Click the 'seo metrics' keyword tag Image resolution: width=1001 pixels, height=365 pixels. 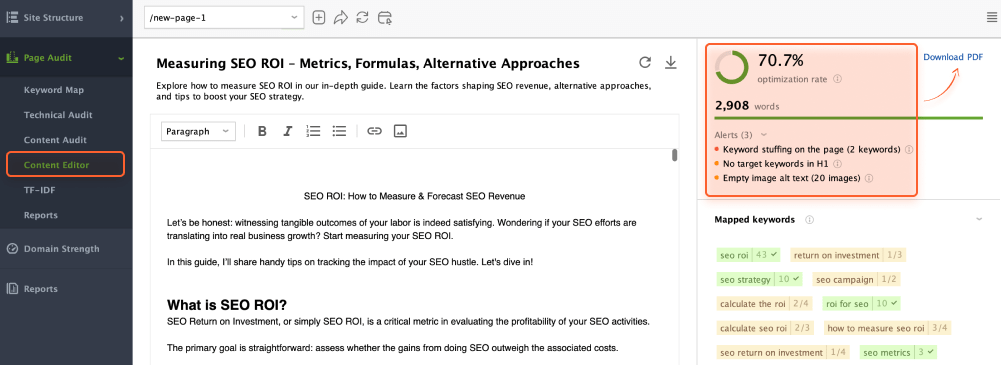[898, 352]
